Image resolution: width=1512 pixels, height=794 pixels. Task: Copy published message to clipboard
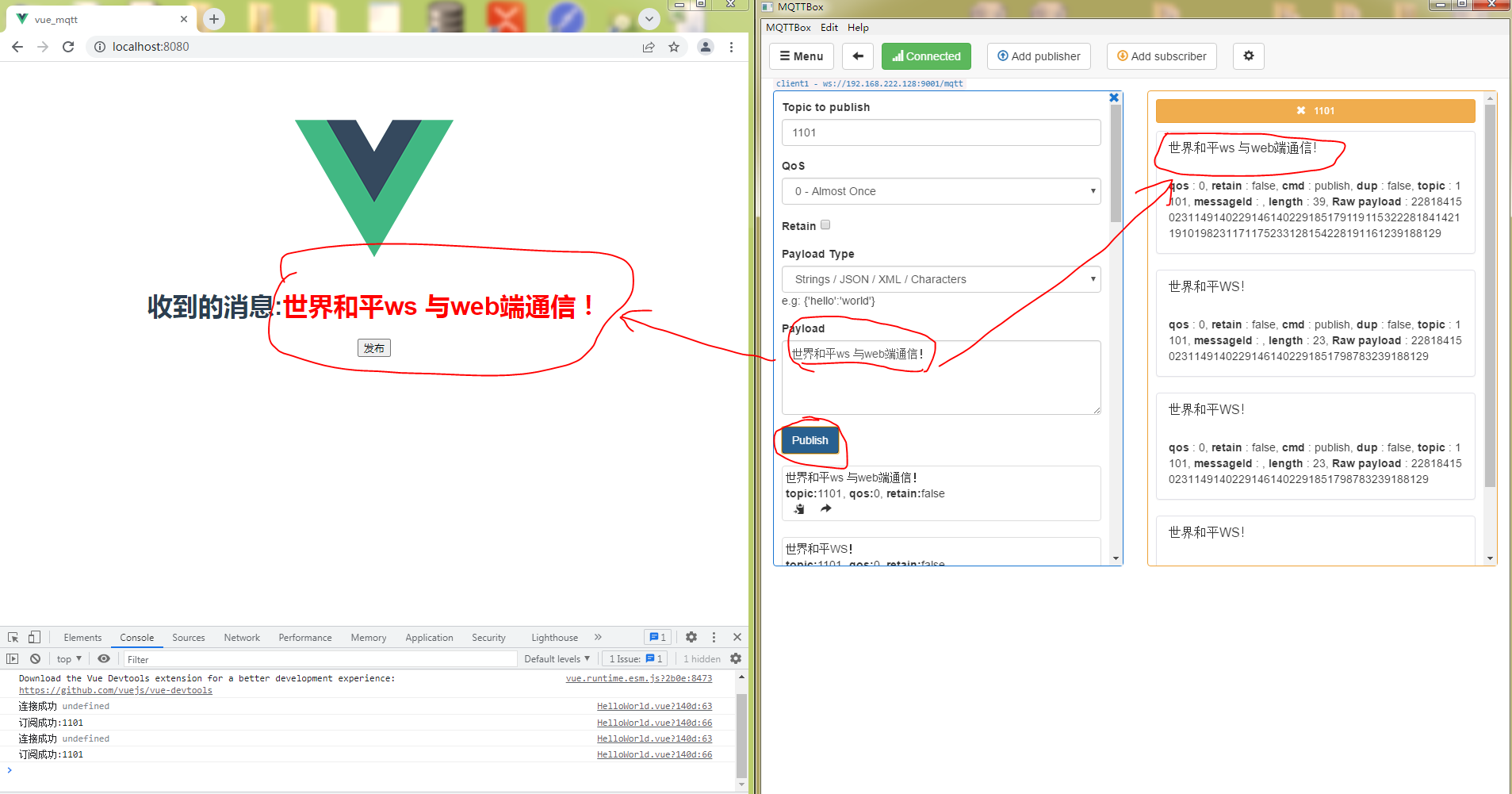click(x=799, y=508)
